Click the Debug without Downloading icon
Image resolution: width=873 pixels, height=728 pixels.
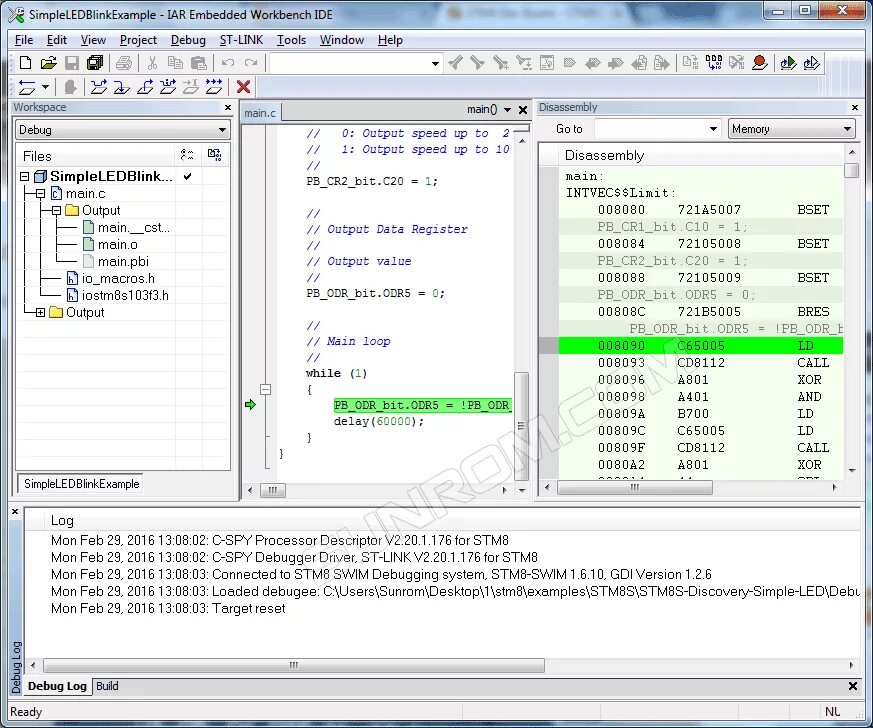pyautogui.click(x=812, y=63)
